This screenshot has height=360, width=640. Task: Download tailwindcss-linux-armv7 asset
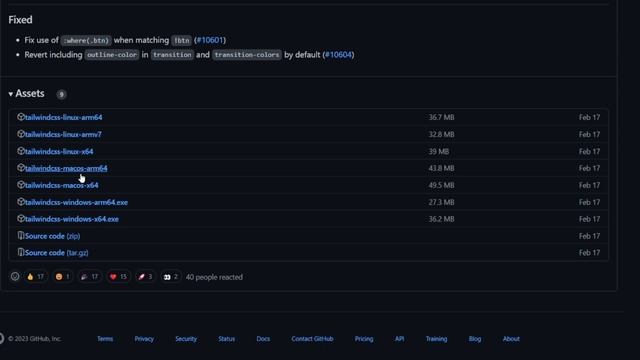pyautogui.click(x=63, y=135)
